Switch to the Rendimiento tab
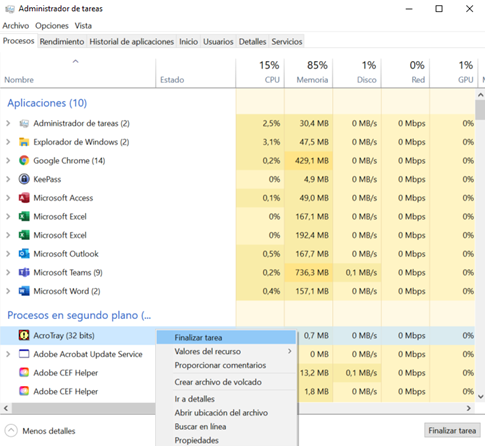This screenshot has width=485, height=446. [x=62, y=42]
